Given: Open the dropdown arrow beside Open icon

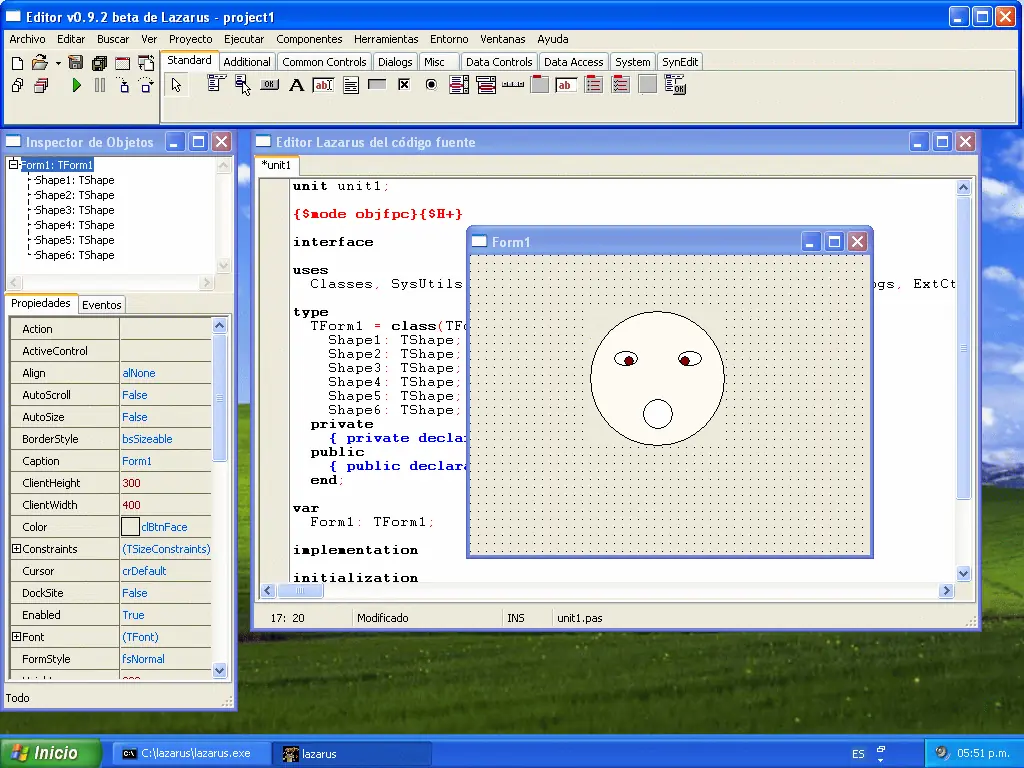Looking at the screenshot, I should click(x=58, y=63).
